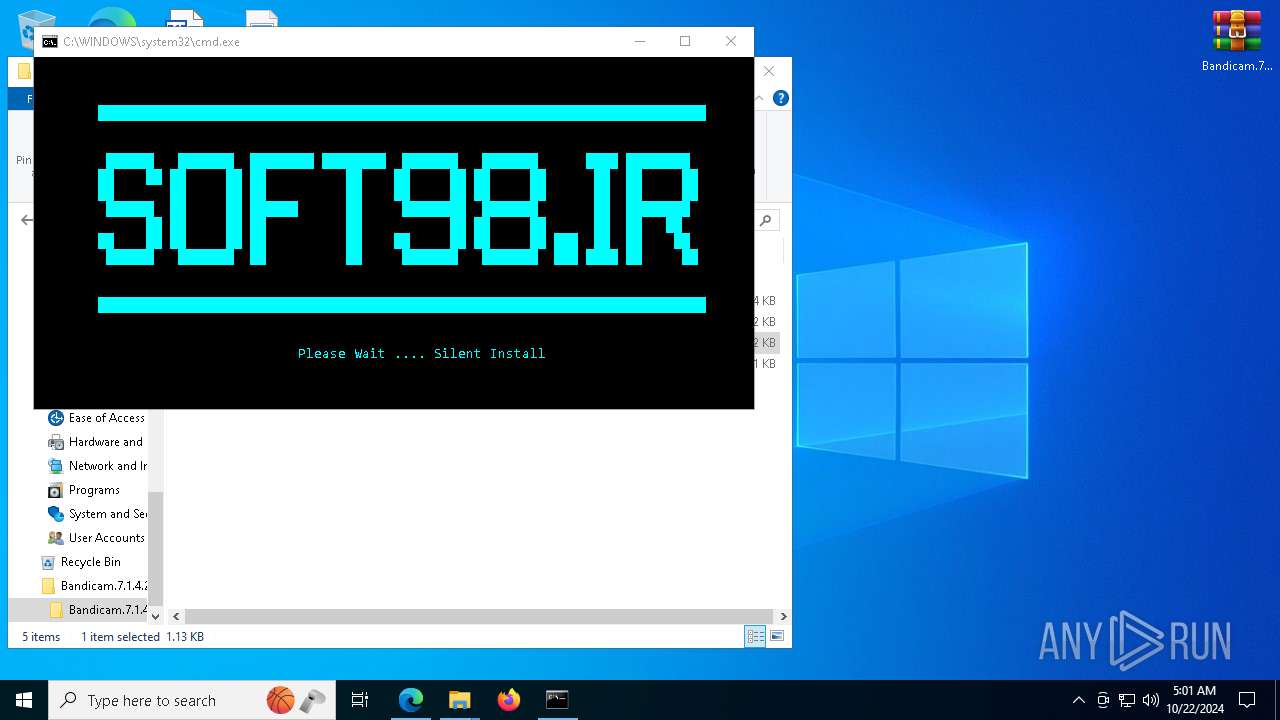Open Bandicam.7 archive on desktop
This screenshot has height=720, width=1280.
pos(1237,41)
